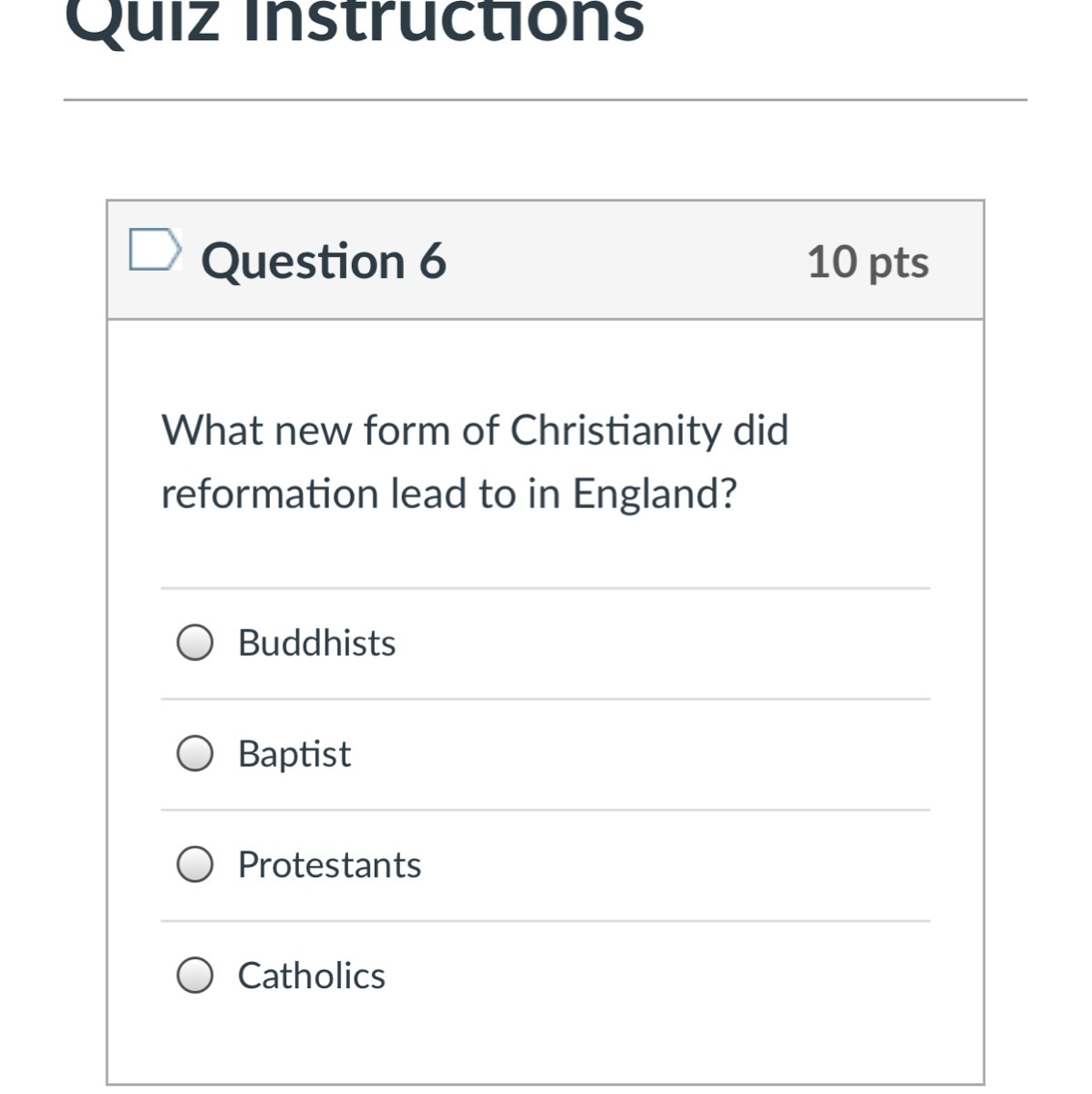Mark the Catholics radio button
Screen dimensions: 1092x1094
[x=195, y=975]
